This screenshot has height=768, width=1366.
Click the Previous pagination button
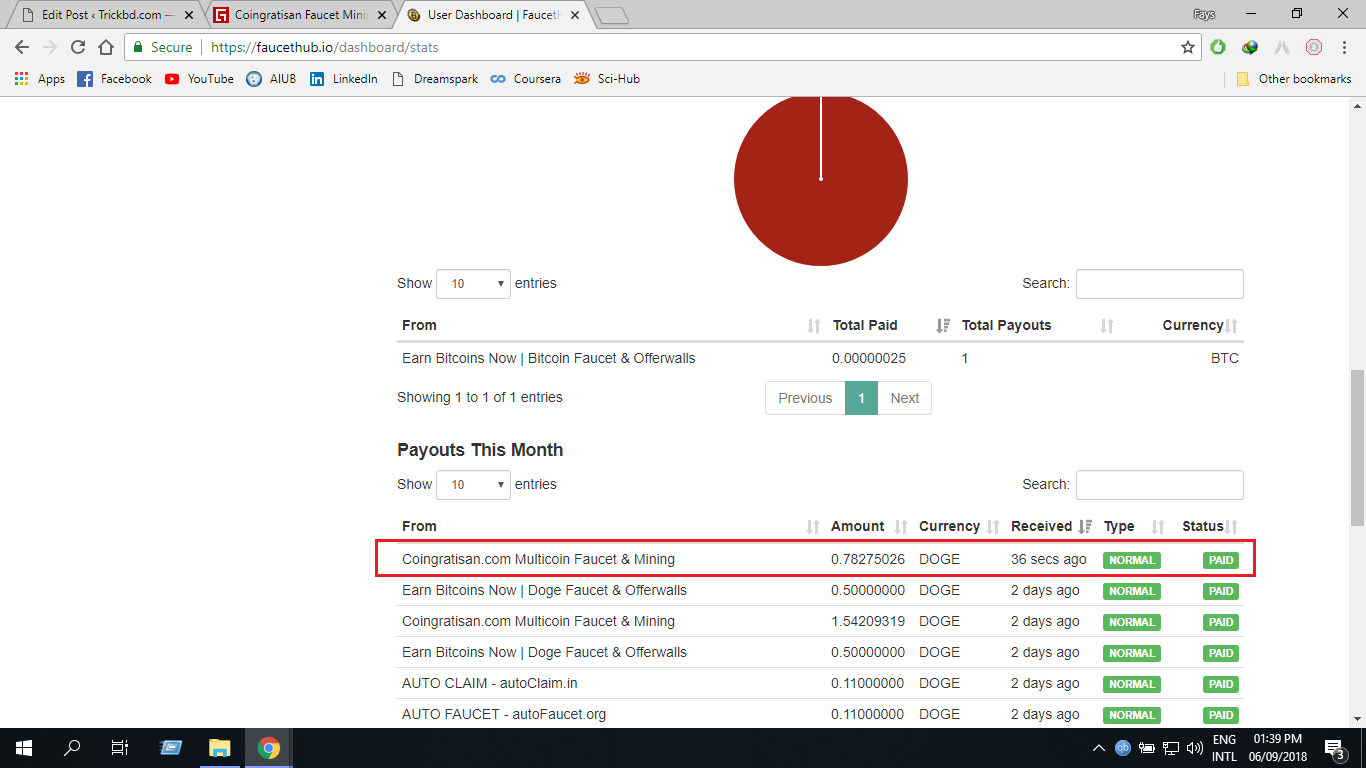pyautogui.click(x=805, y=398)
